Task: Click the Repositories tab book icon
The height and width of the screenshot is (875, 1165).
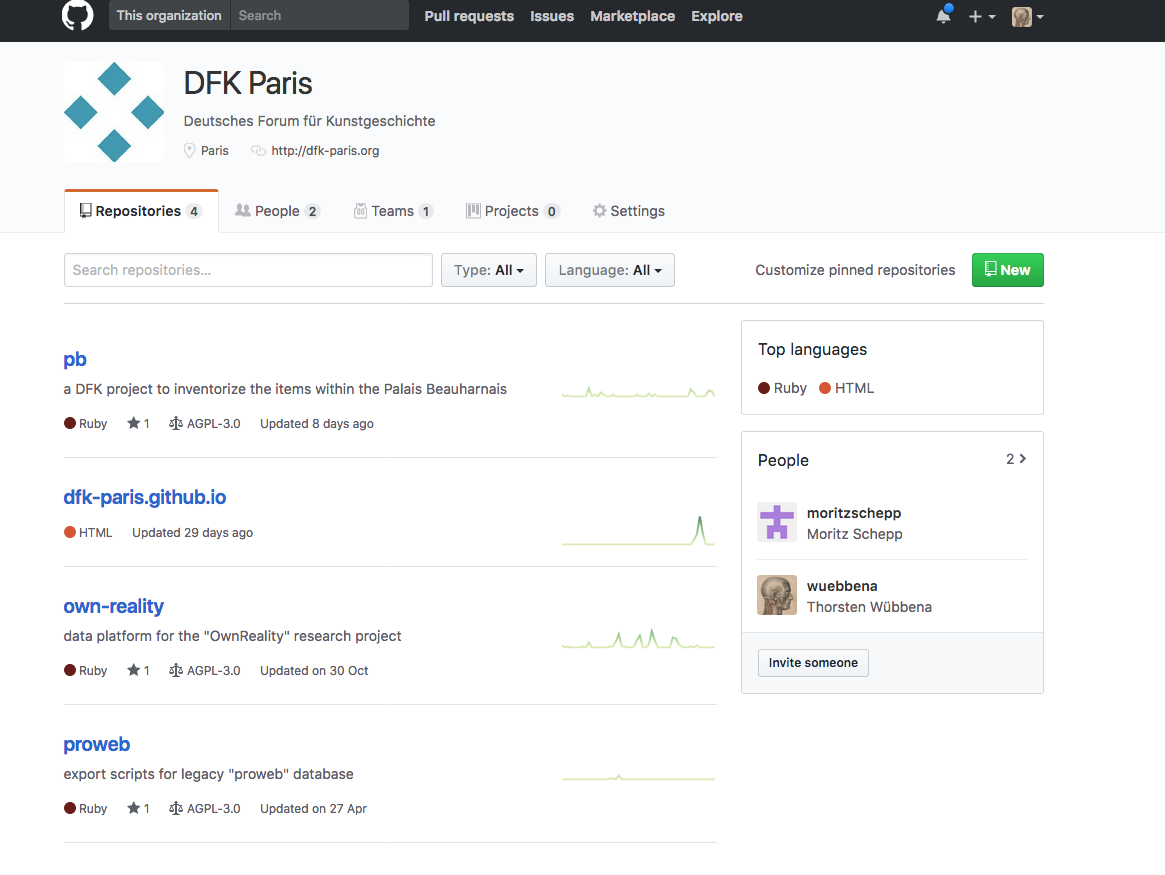Action: point(85,210)
